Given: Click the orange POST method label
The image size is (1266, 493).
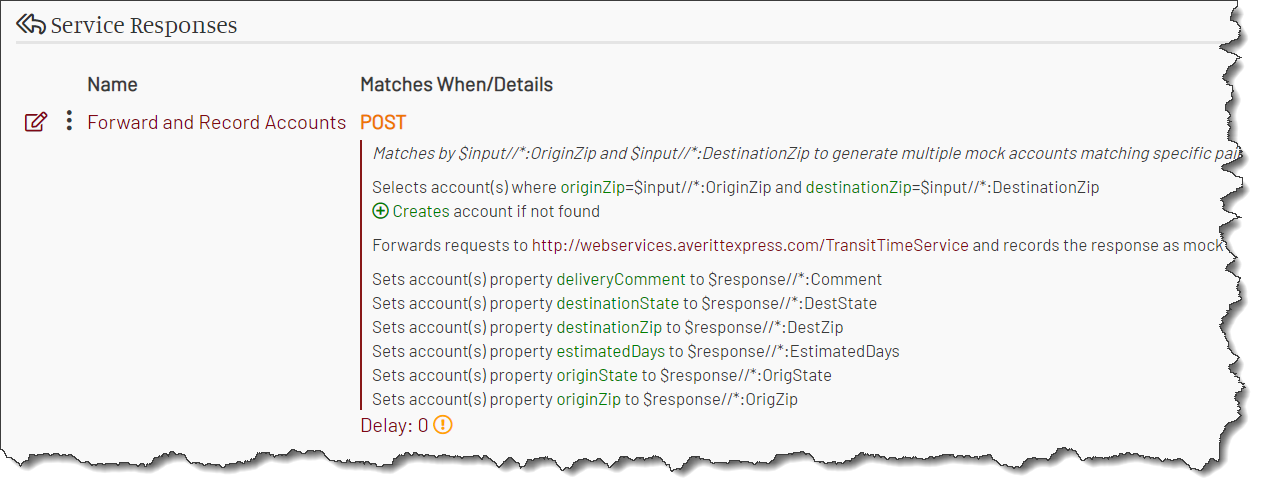Looking at the screenshot, I should pyautogui.click(x=383, y=122).
